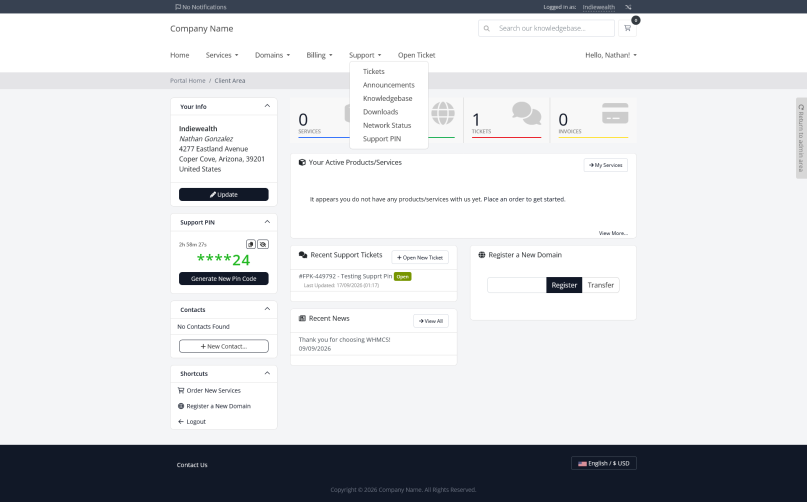Collapse the Your Info panel

click(267, 106)
